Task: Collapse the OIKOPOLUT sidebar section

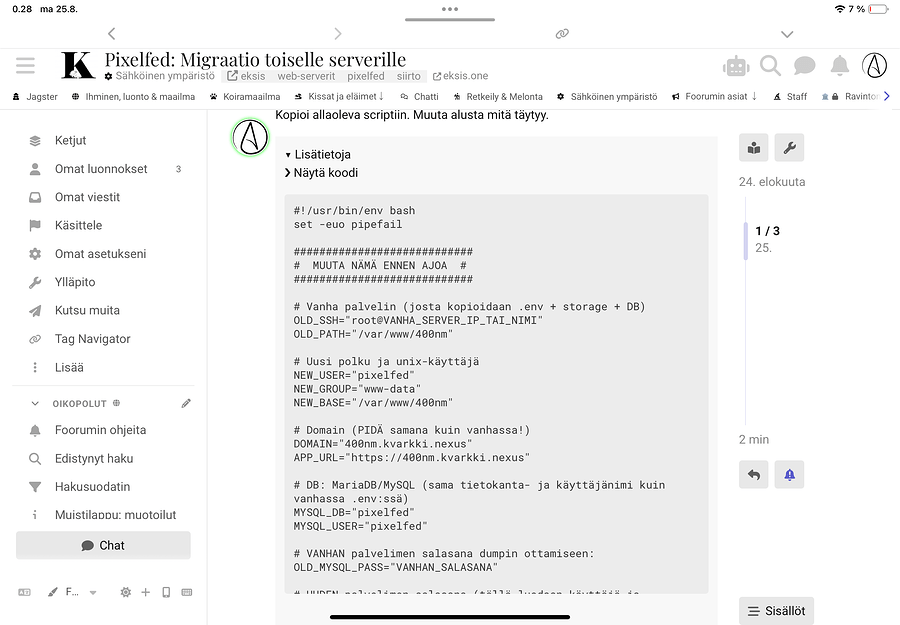Action: point(35,403)
